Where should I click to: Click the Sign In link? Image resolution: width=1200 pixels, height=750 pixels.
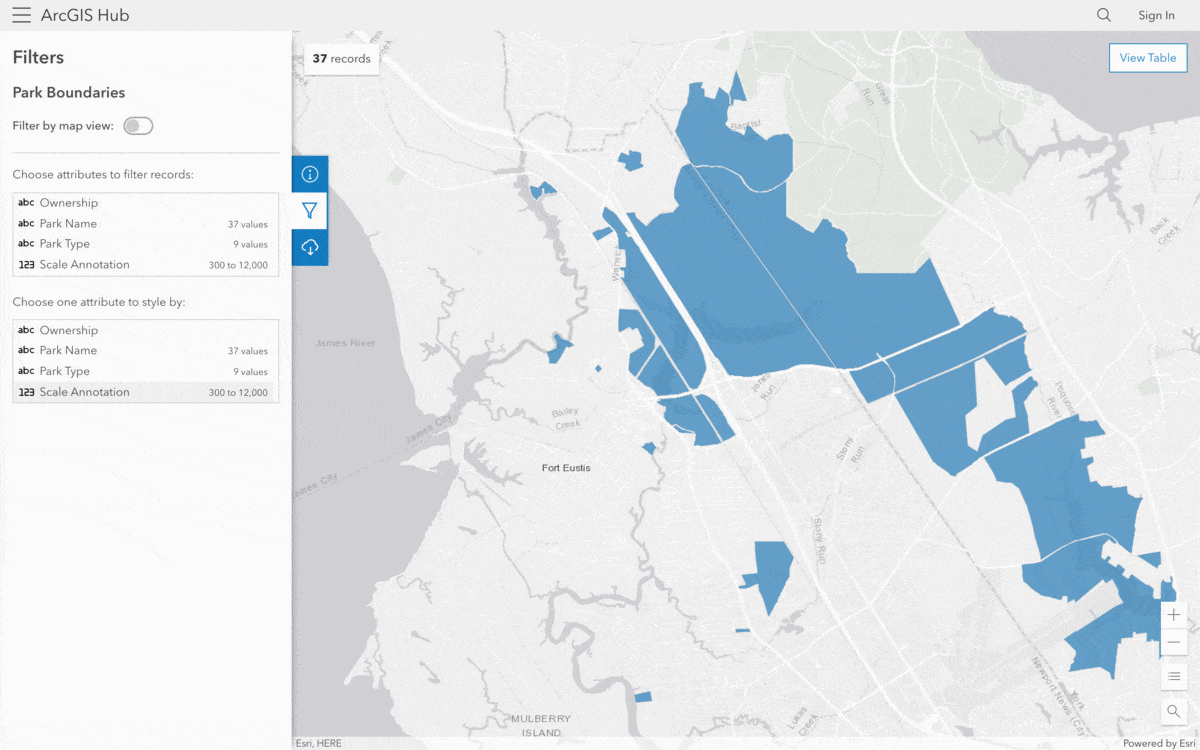tap(1156, 15)
